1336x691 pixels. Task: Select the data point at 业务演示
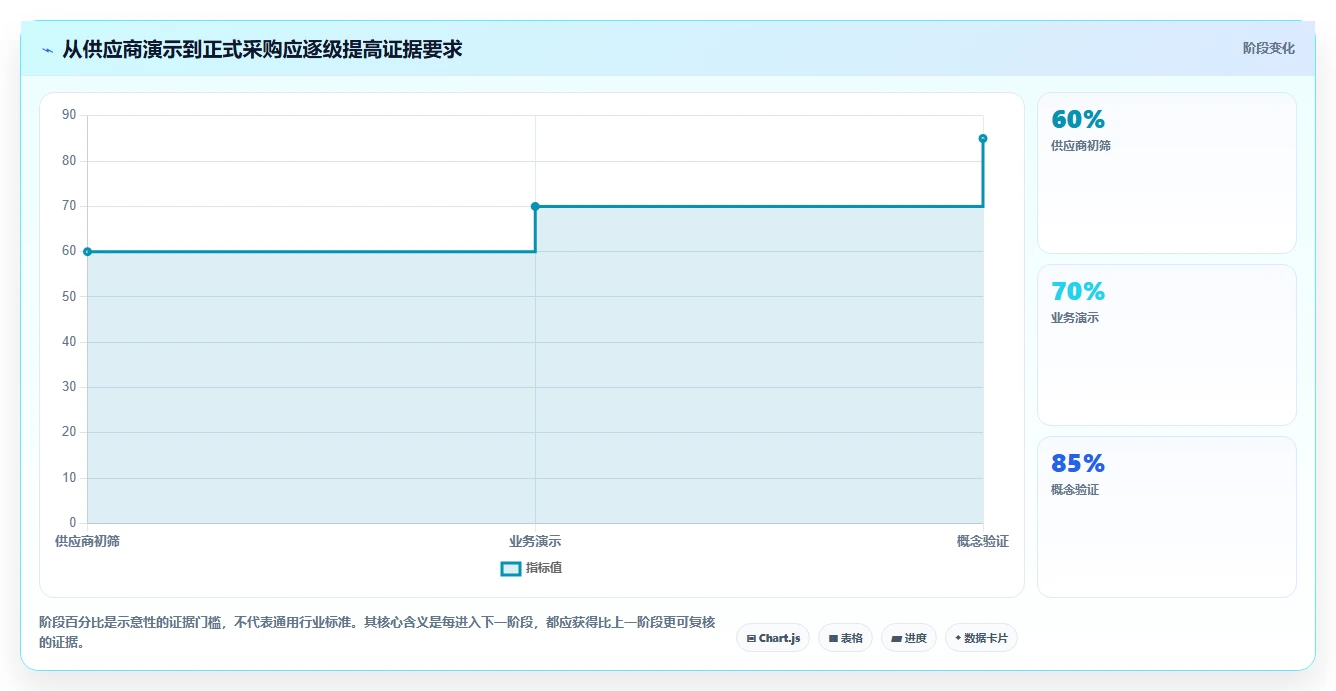point(535,206)
